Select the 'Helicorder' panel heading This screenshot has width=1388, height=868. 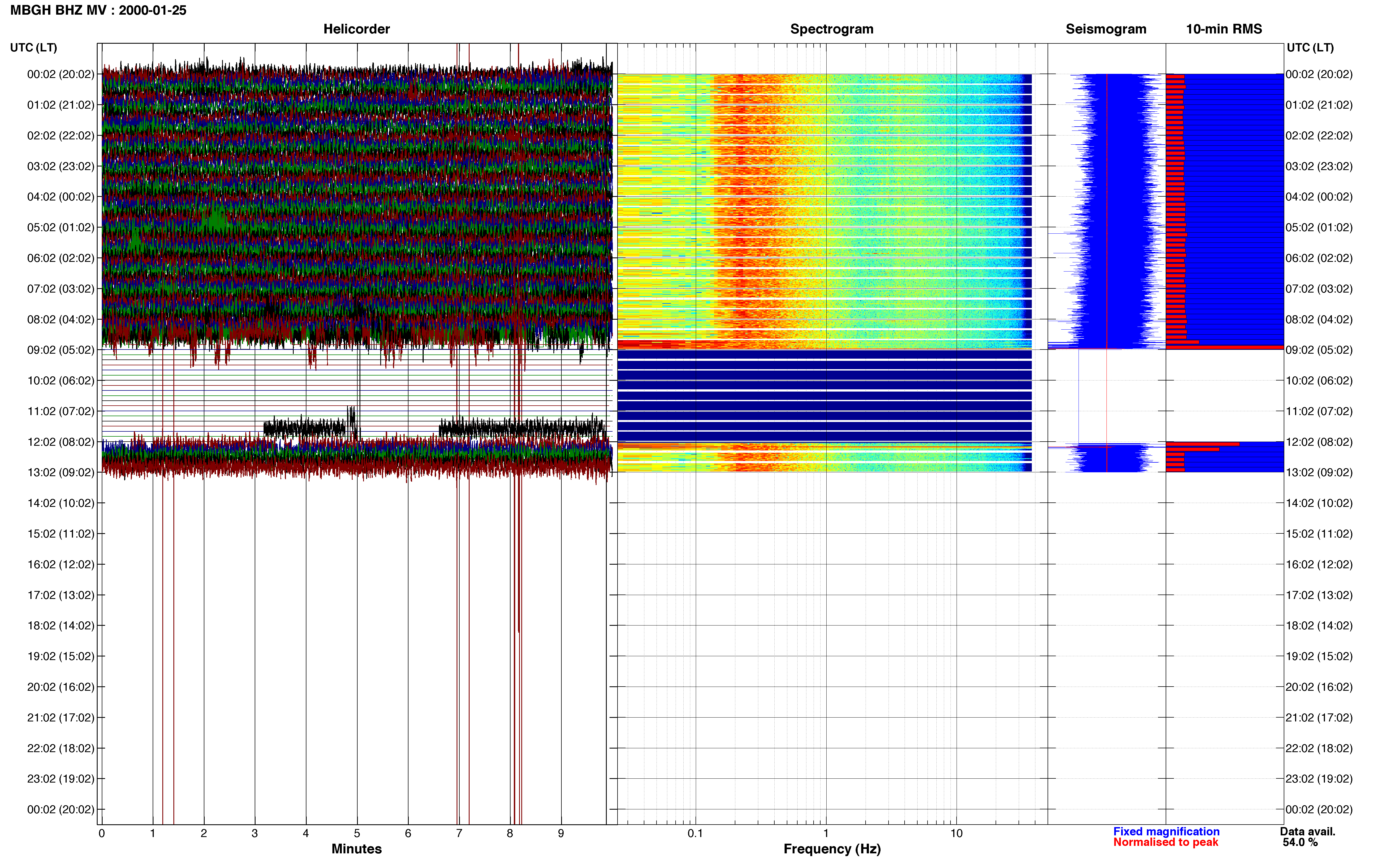click(356, 29)
